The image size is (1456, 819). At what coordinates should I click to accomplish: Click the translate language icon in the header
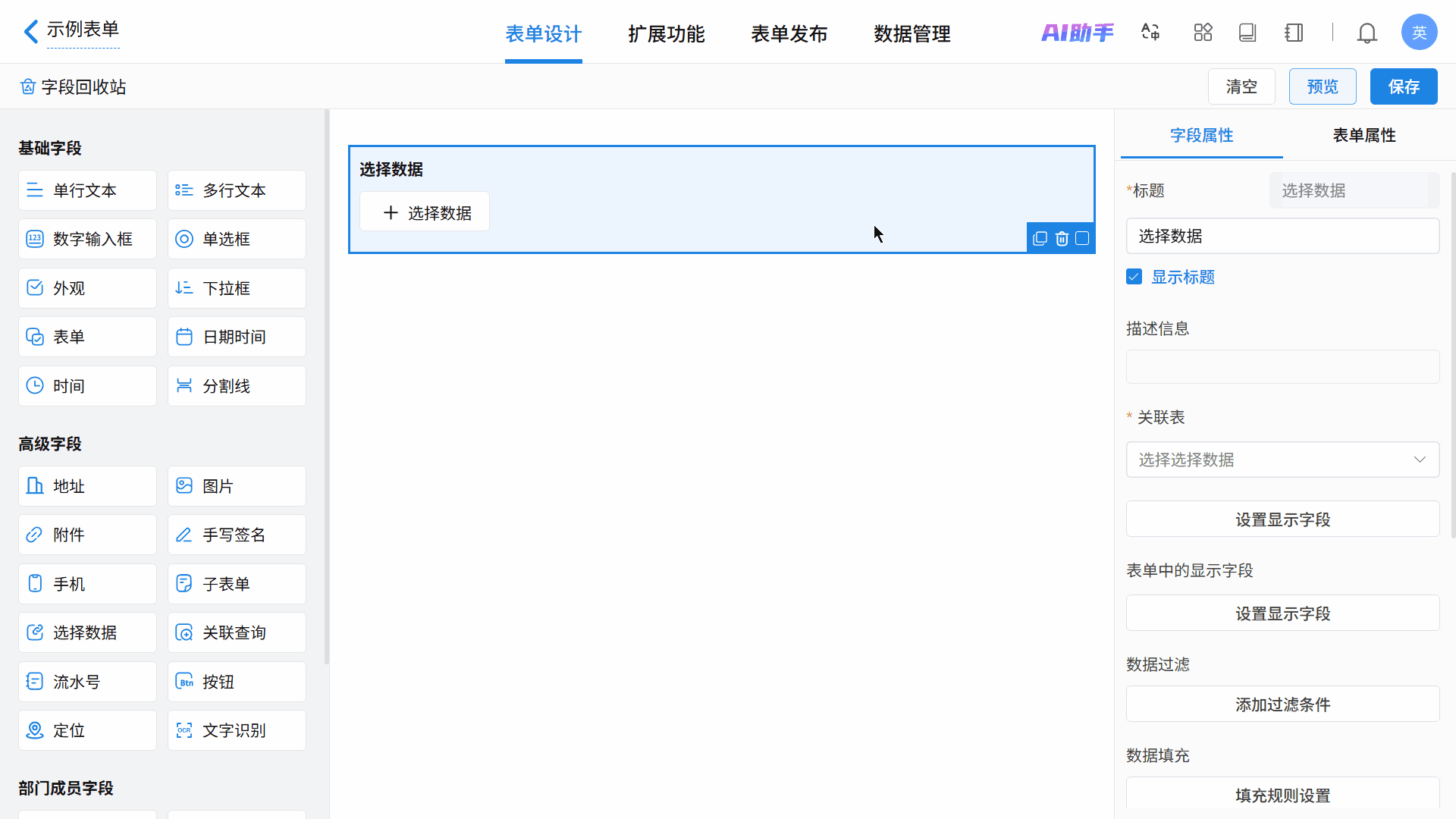[1150, 33]
